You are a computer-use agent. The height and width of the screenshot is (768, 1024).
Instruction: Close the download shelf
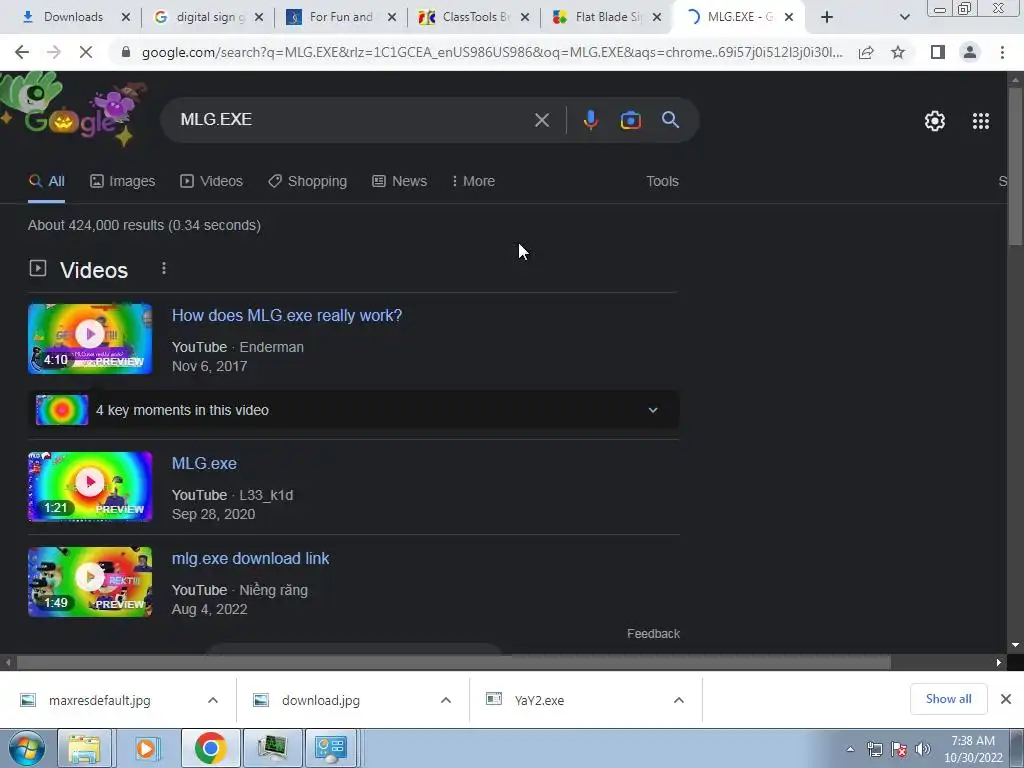click(1006, 699)
